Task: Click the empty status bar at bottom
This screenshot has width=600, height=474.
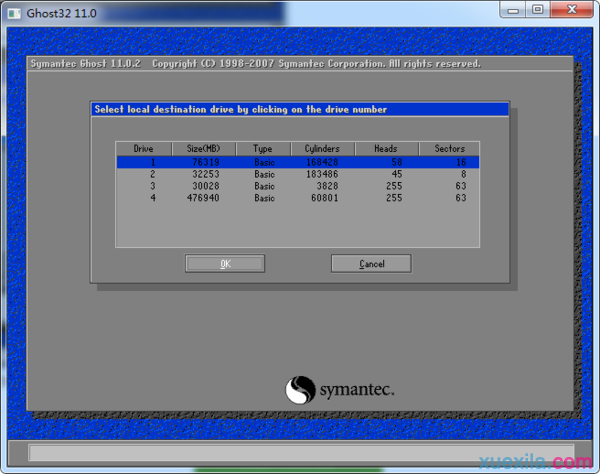Action: pos(300,453)
